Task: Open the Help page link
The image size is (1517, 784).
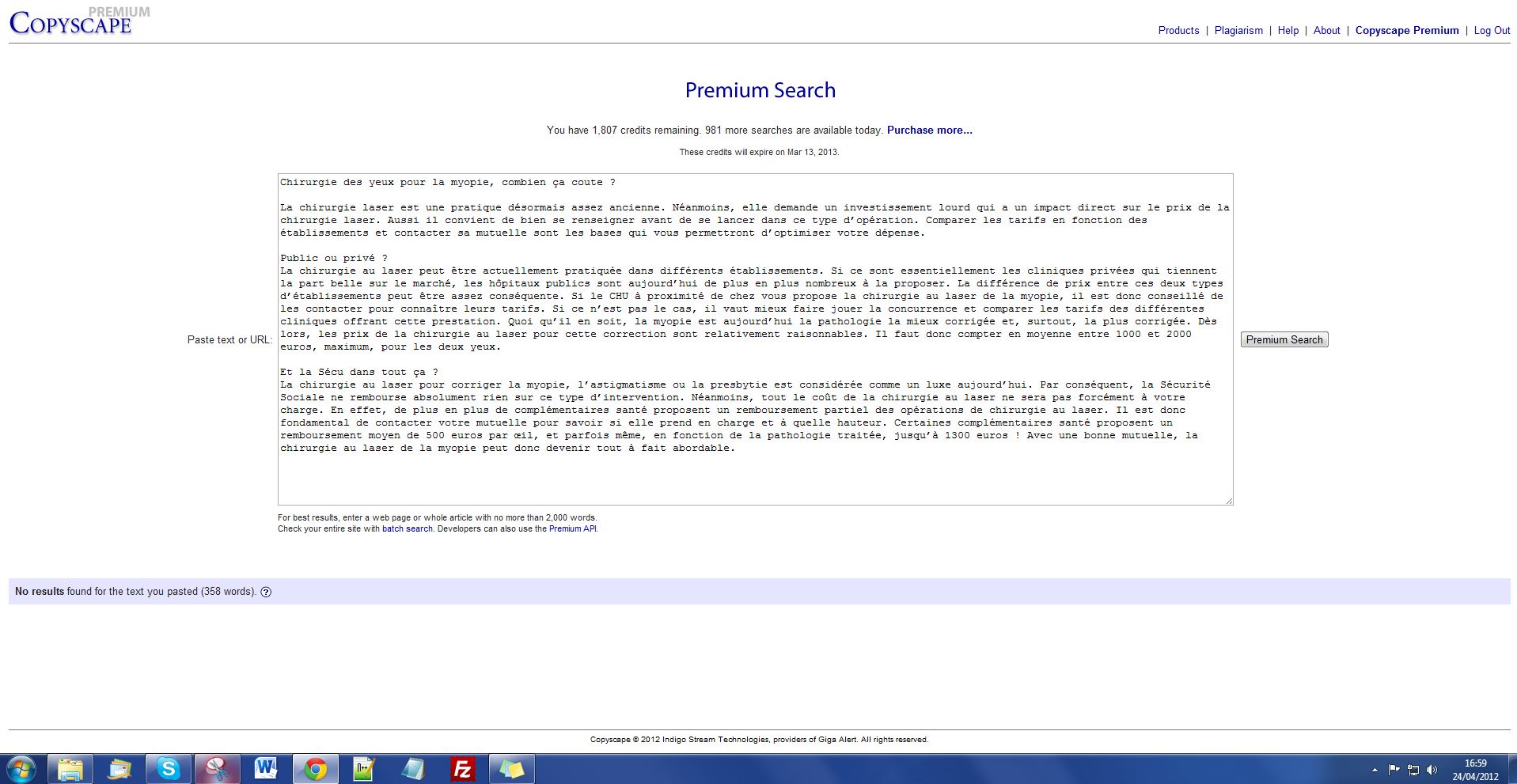Action: (x=1288, y=30)
